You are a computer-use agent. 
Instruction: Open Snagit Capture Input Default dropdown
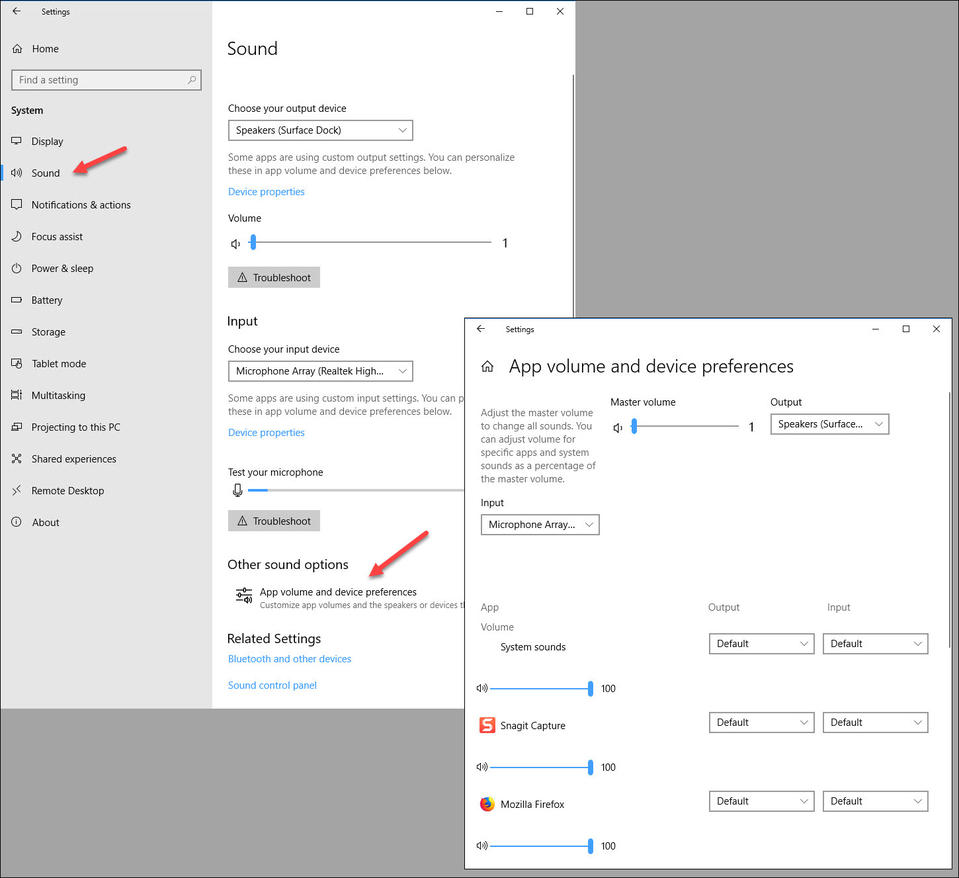(875, 722)
